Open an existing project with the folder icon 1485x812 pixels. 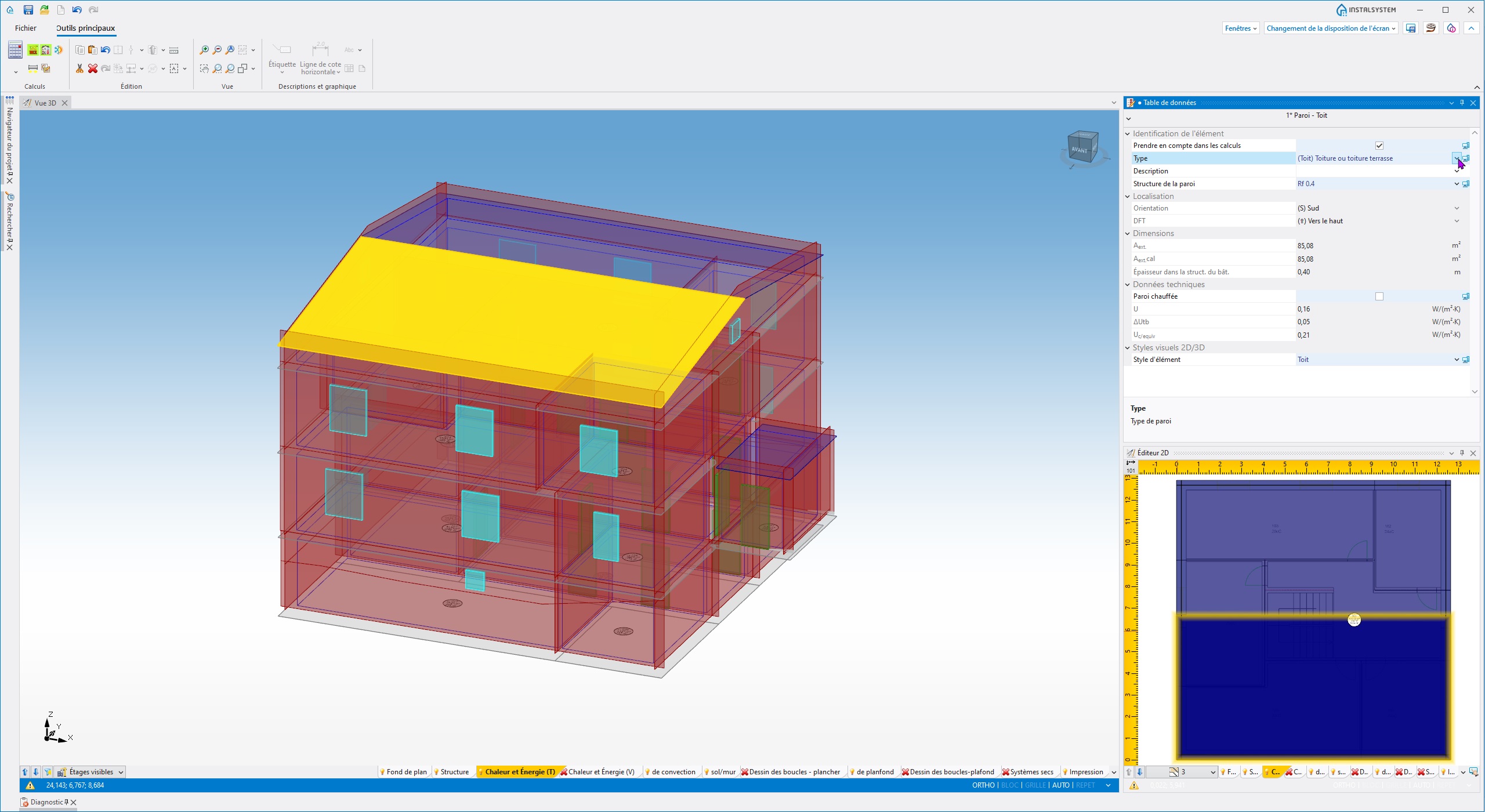44,10
